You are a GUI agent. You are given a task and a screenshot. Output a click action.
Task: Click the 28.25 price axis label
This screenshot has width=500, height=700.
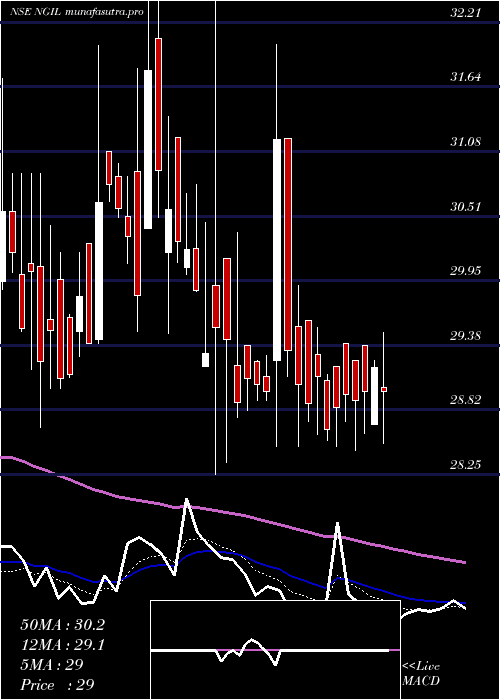click(x=465, y=465)
